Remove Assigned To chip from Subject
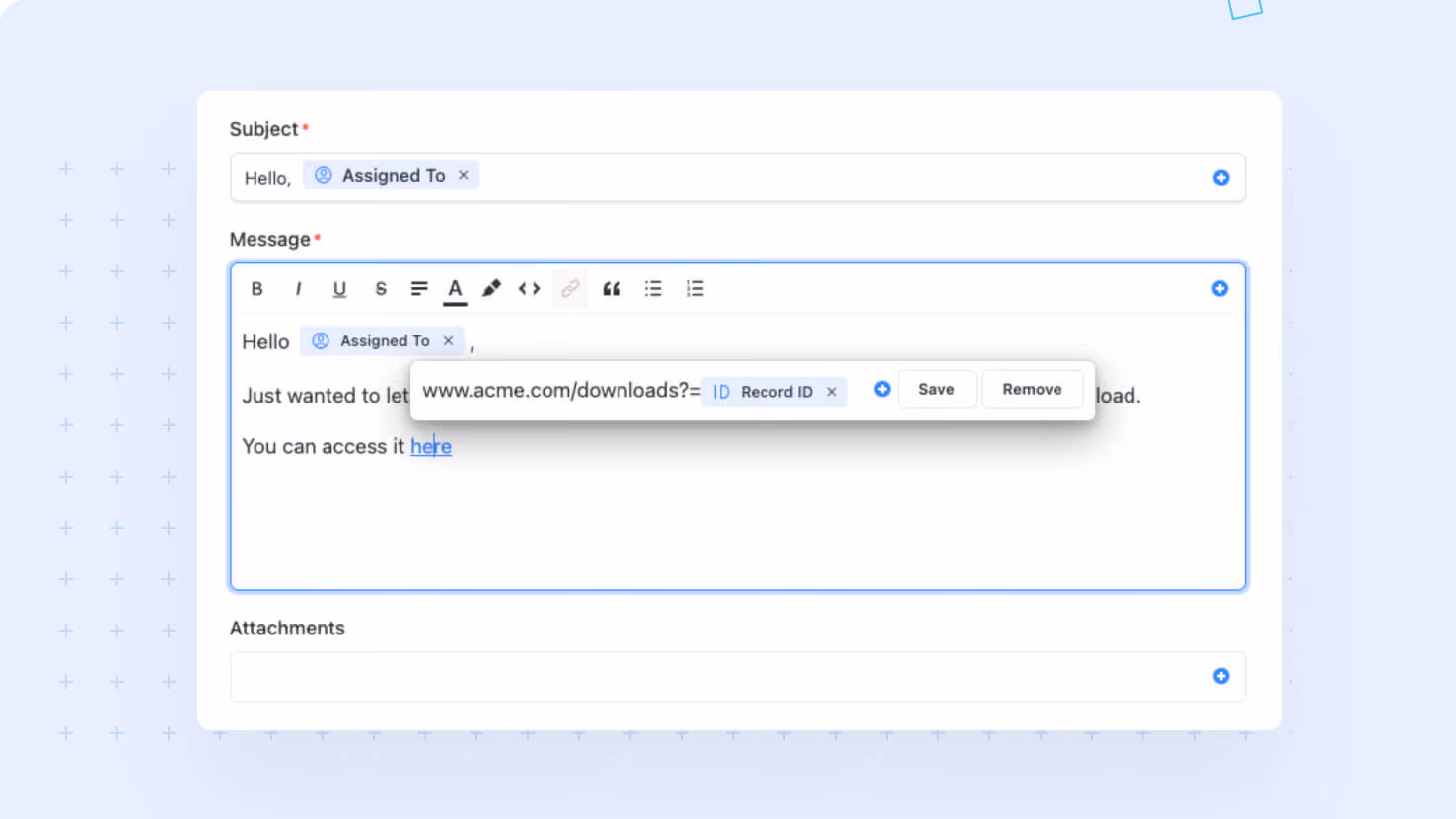1456x819 pixels. point(463,175)
